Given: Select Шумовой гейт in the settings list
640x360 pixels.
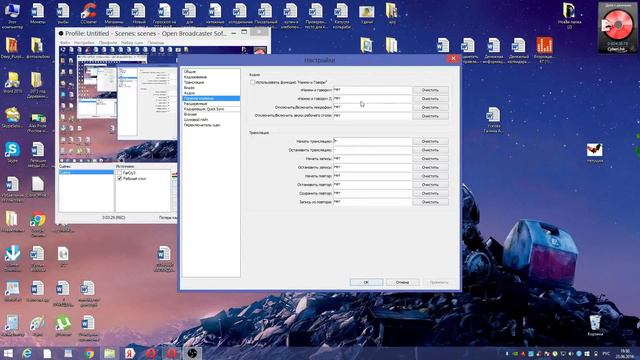Looking at the screenshot, I should click(x=211, y=120).
